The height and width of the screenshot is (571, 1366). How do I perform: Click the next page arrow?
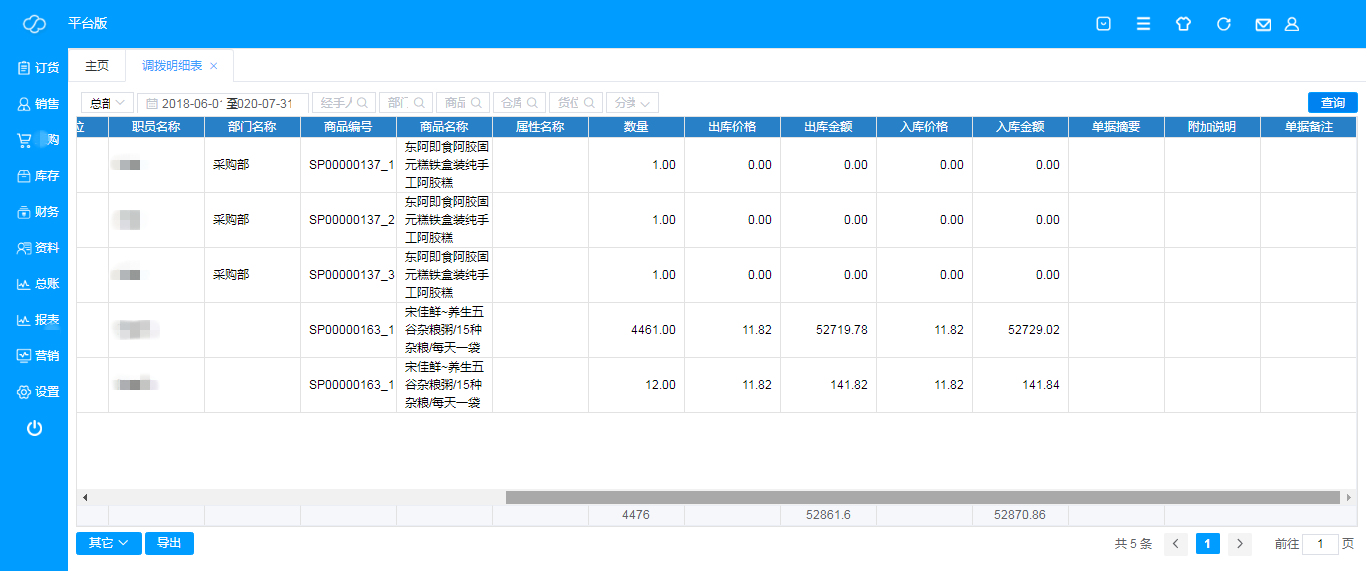[x=1240, y=544]
